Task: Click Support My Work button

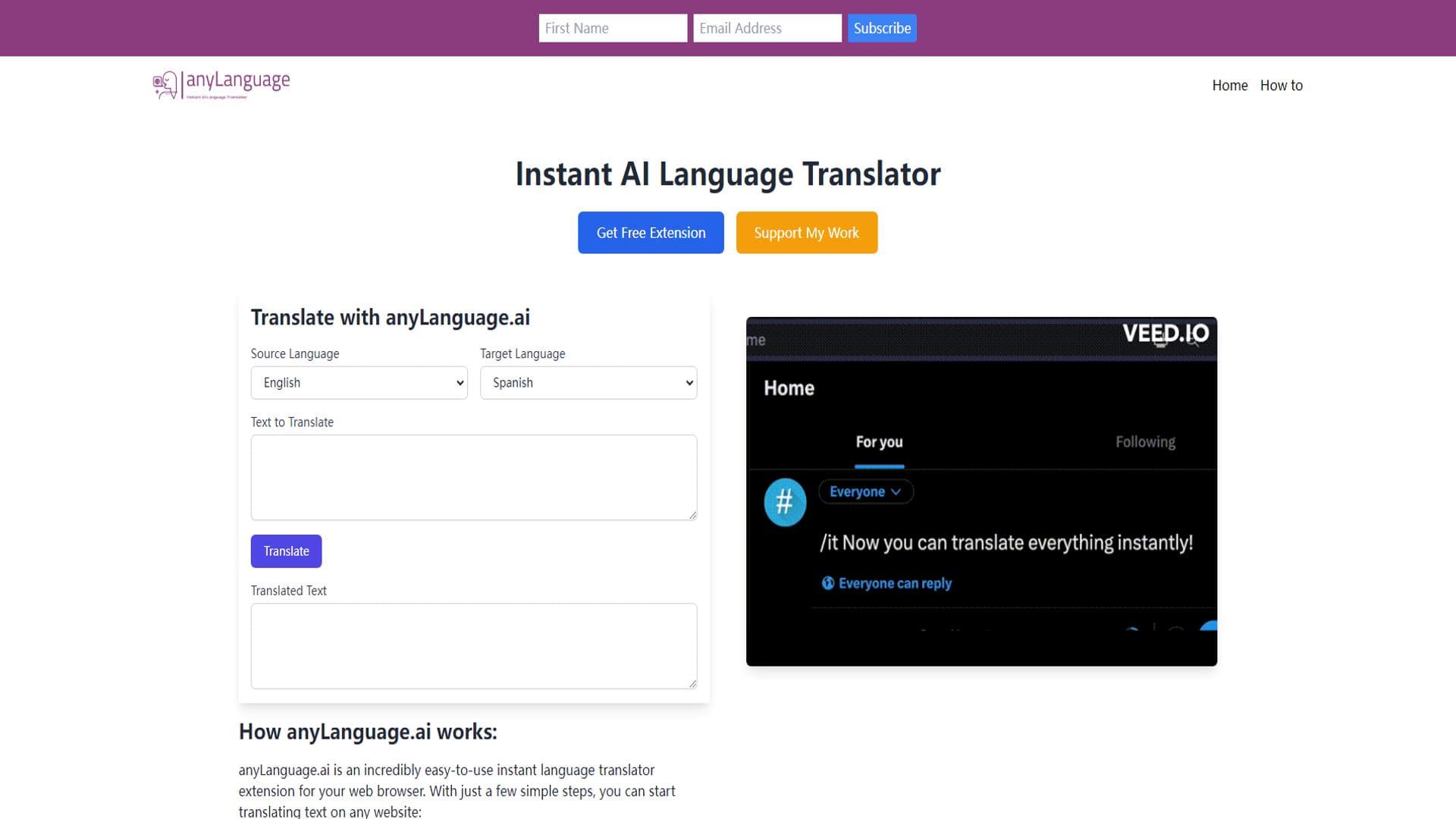Action: [x=806, y=233]
